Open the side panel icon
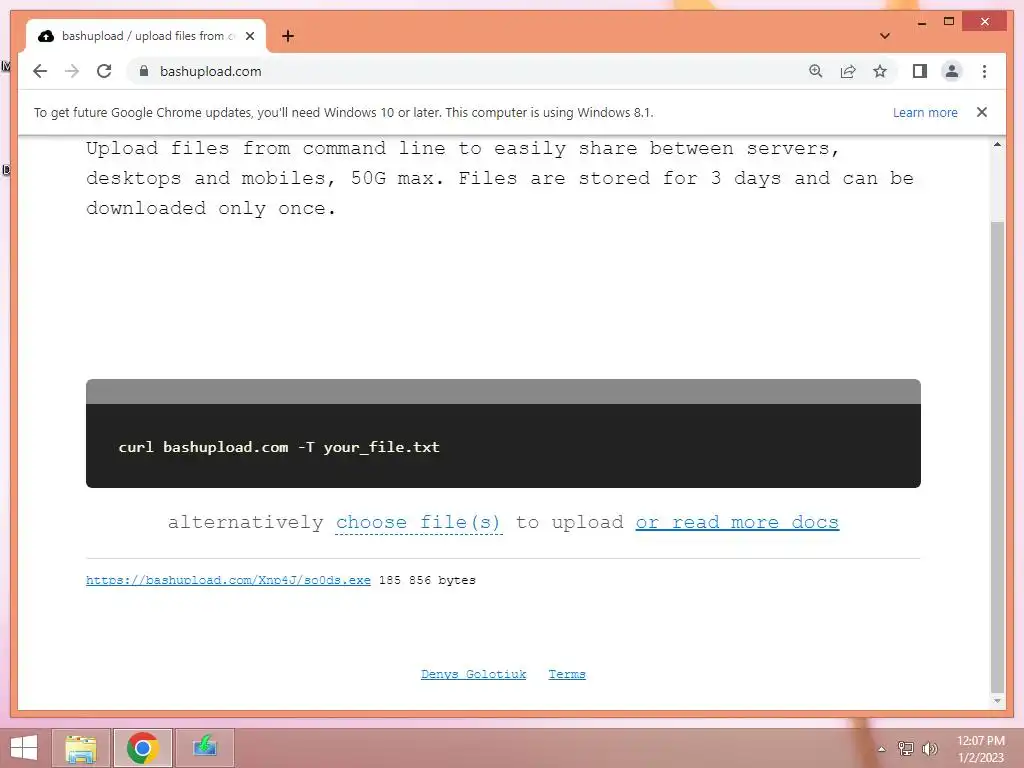Viewport: 1024px width, 768px height. [x=920, y=71]
